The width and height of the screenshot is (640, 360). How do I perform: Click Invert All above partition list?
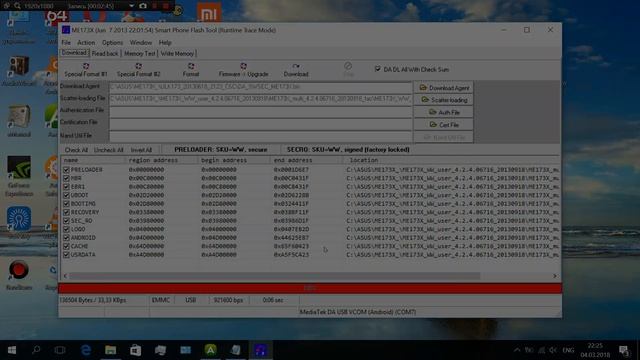141,150
